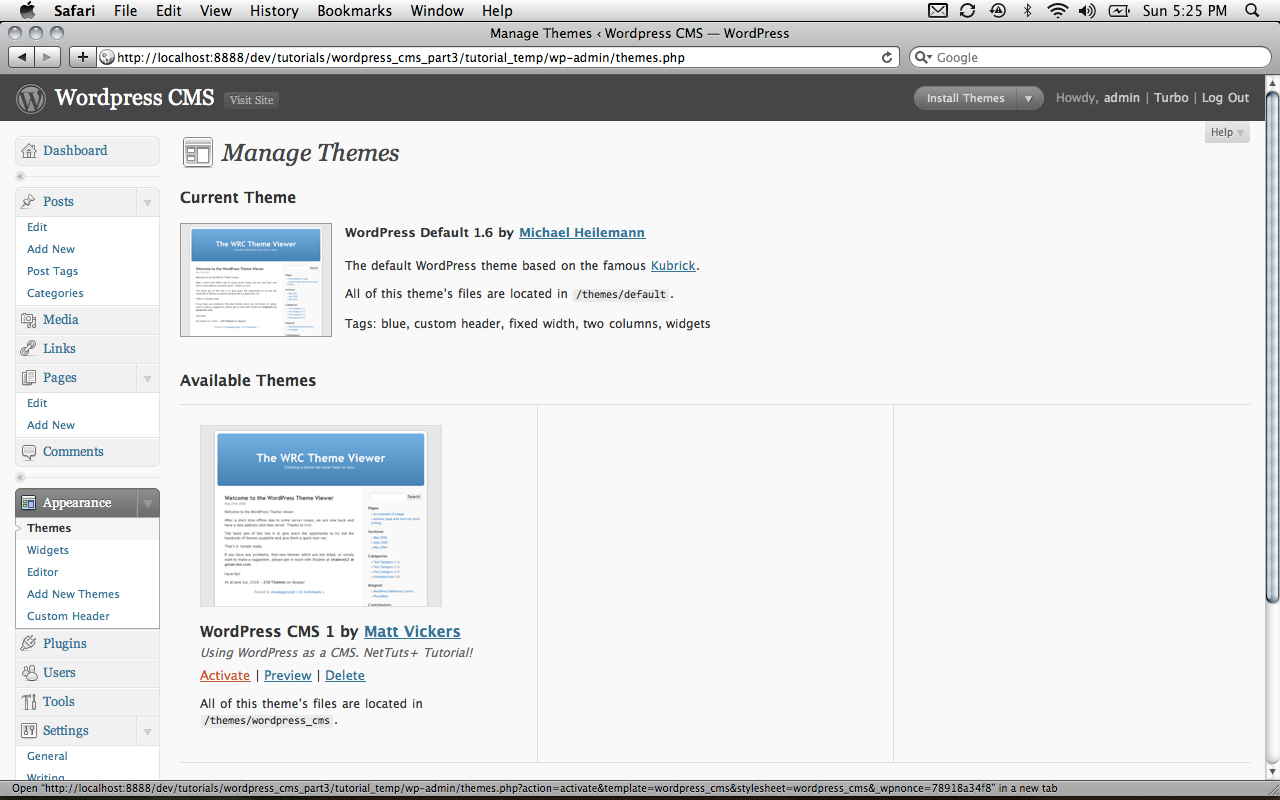Open Dashboard from the sidebar
The height and width of the screenshot is (800, 1280).
pos(75,150)
